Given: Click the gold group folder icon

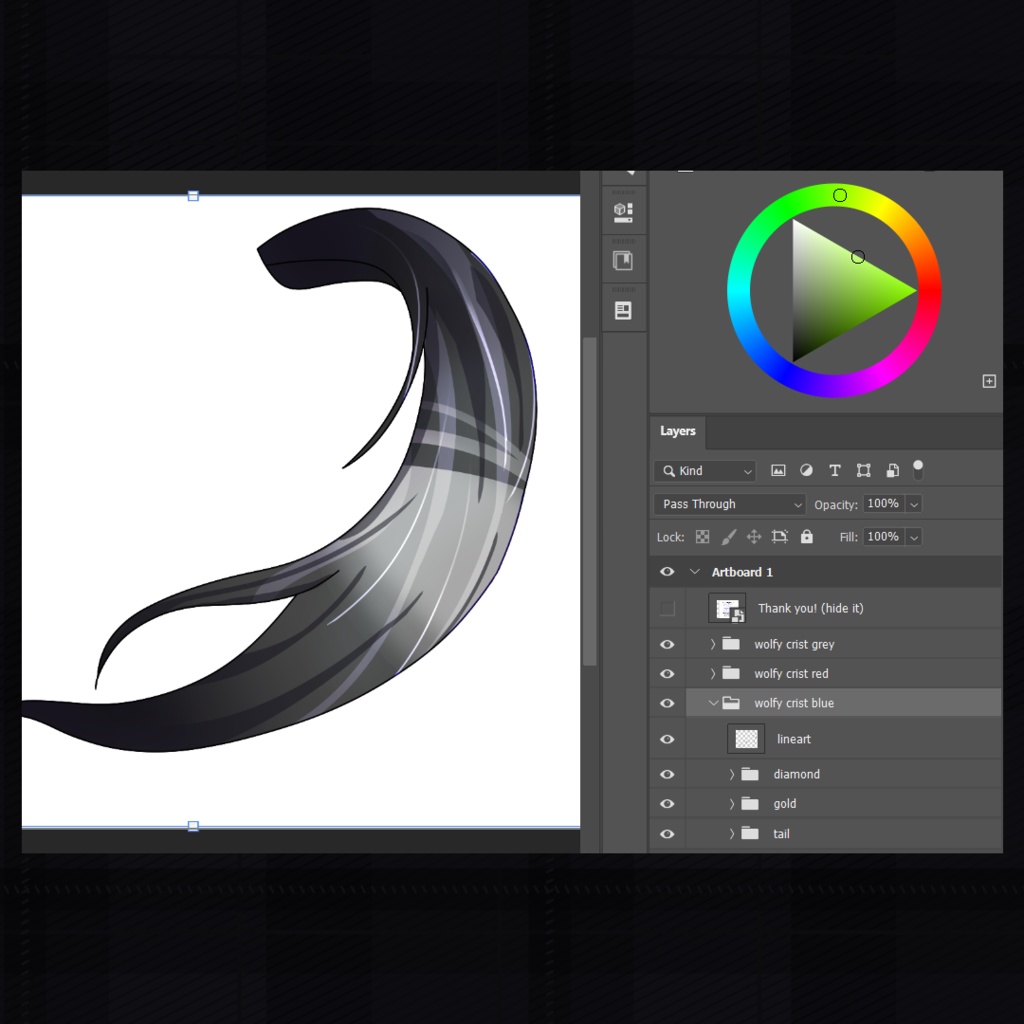Looking at the screenshot, I should (750, 804).
